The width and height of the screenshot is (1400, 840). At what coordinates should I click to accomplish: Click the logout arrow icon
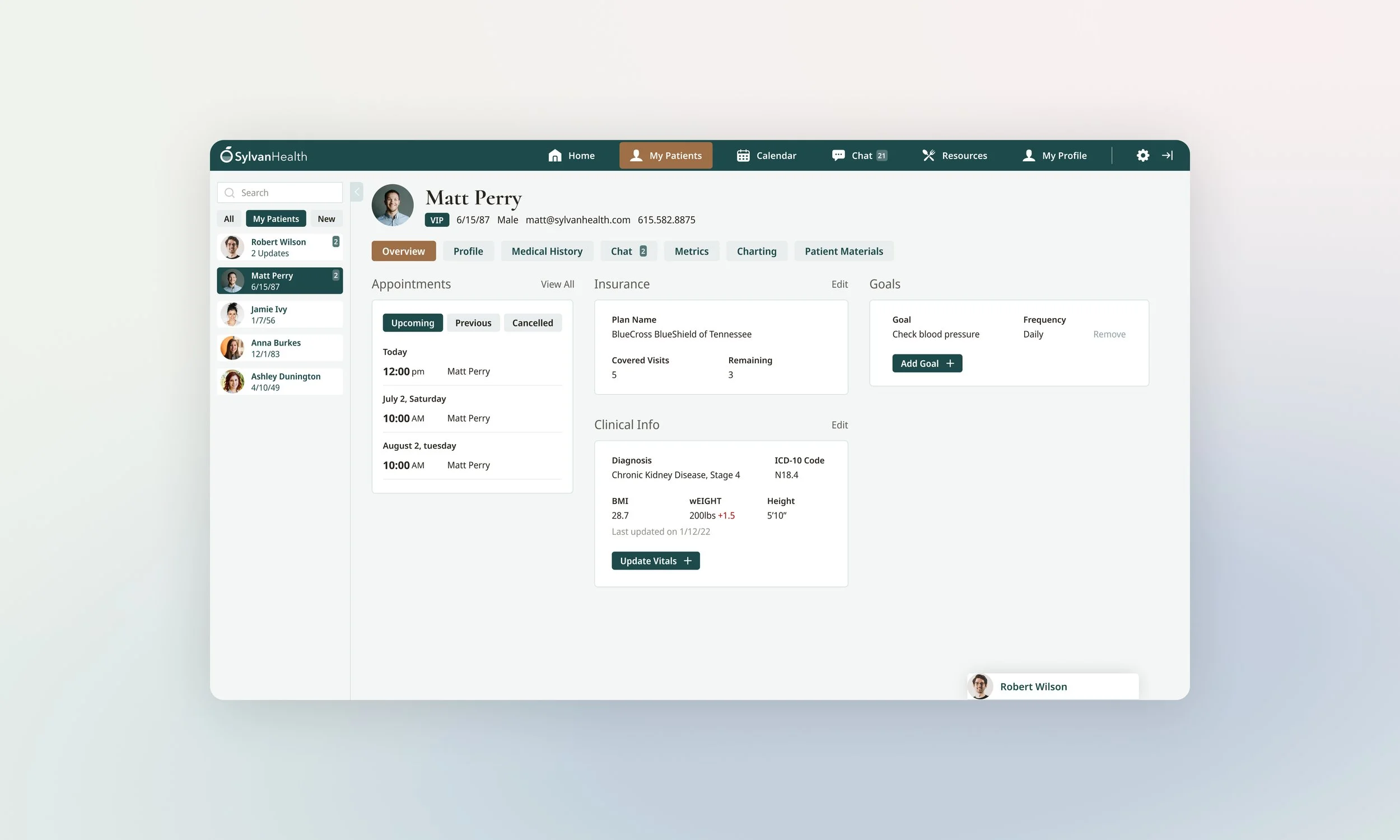tap(1167, 155)
